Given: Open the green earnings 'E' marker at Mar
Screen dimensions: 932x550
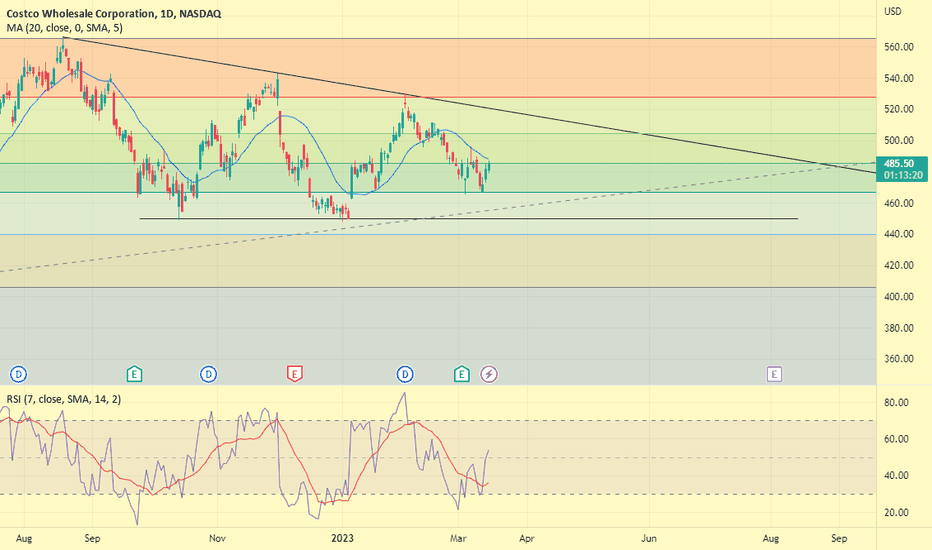Looking at the screenshot, I should pyautogui.click(x=462, y=374).
